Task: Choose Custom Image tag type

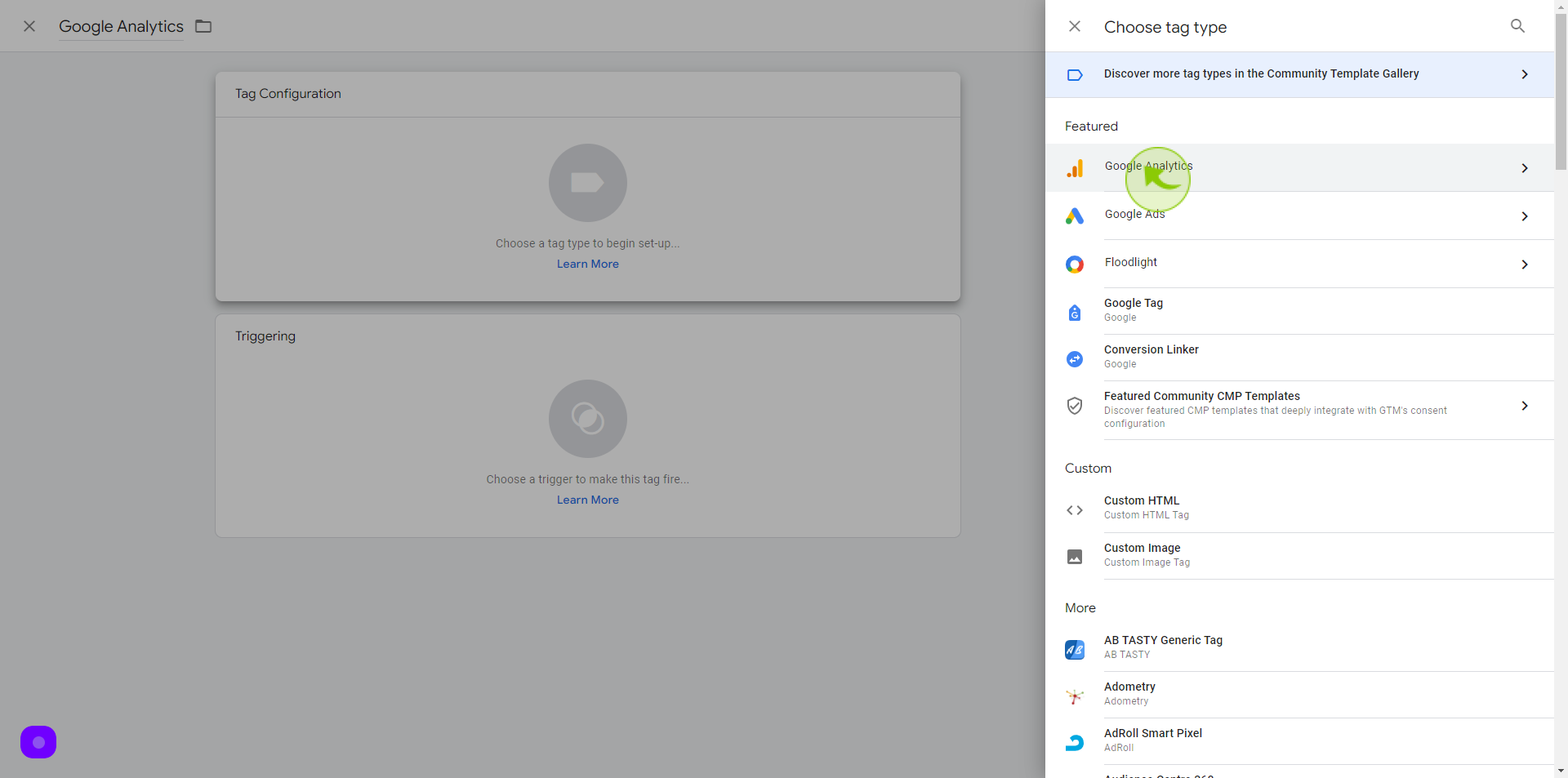Action: (1299, 556)
